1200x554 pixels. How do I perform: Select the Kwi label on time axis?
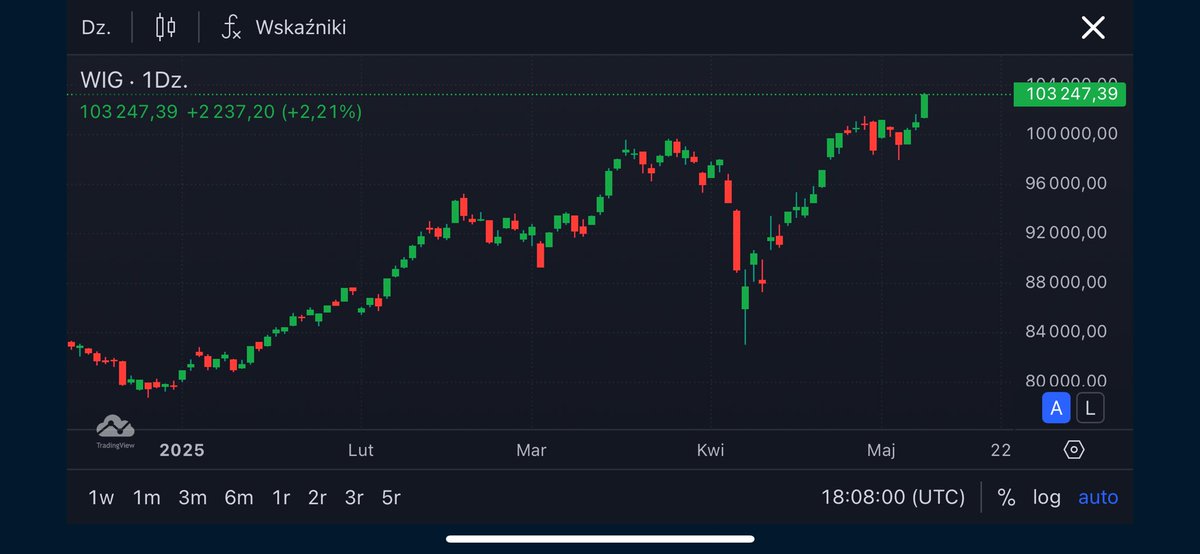click(x=710, y=450)
